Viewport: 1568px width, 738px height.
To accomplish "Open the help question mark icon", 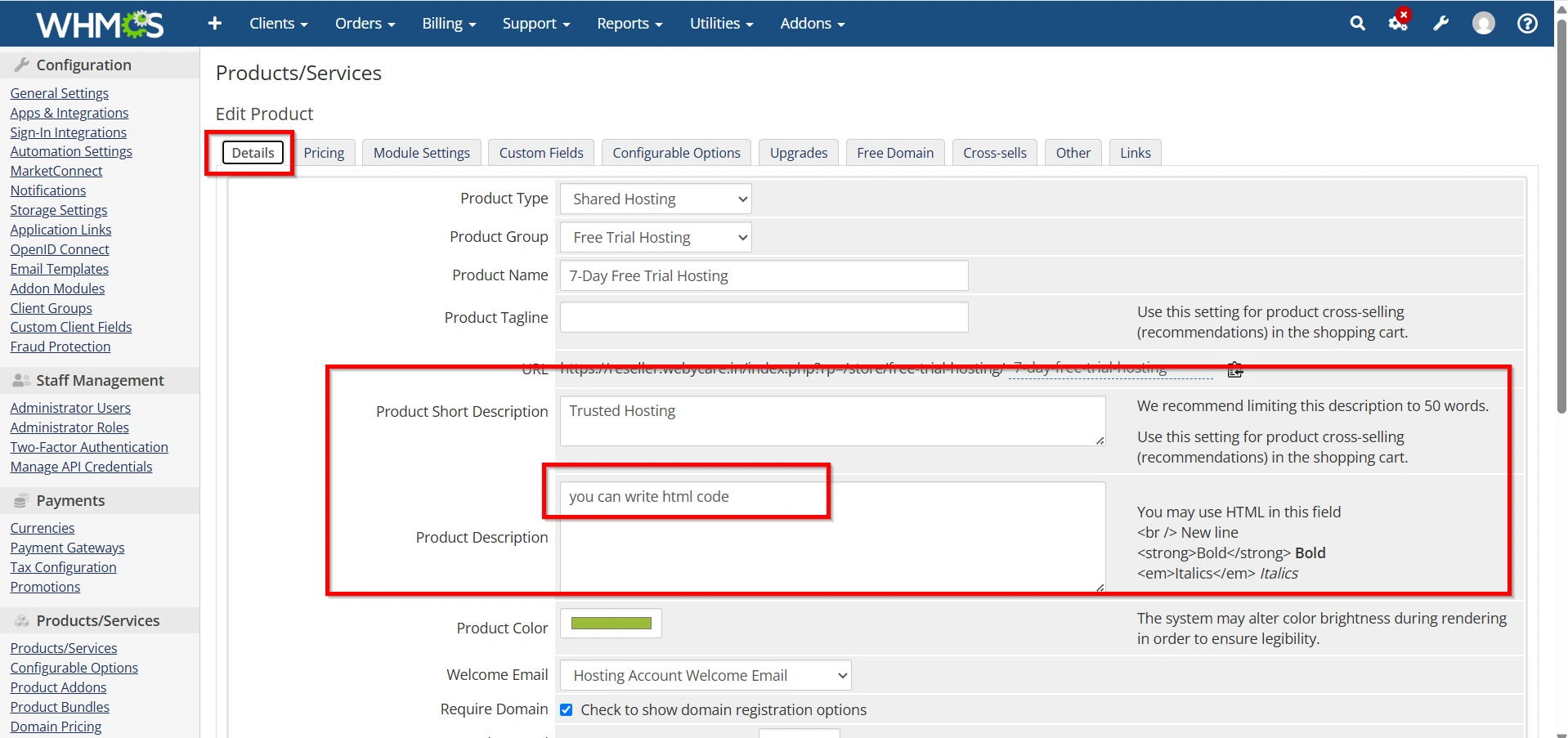I will (x=1526, y=24).
